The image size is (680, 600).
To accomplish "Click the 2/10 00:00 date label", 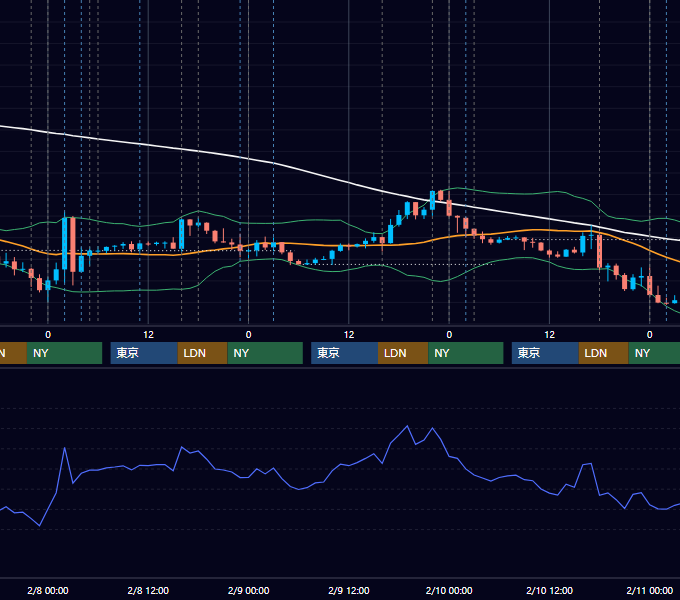I will coord(449,590).
